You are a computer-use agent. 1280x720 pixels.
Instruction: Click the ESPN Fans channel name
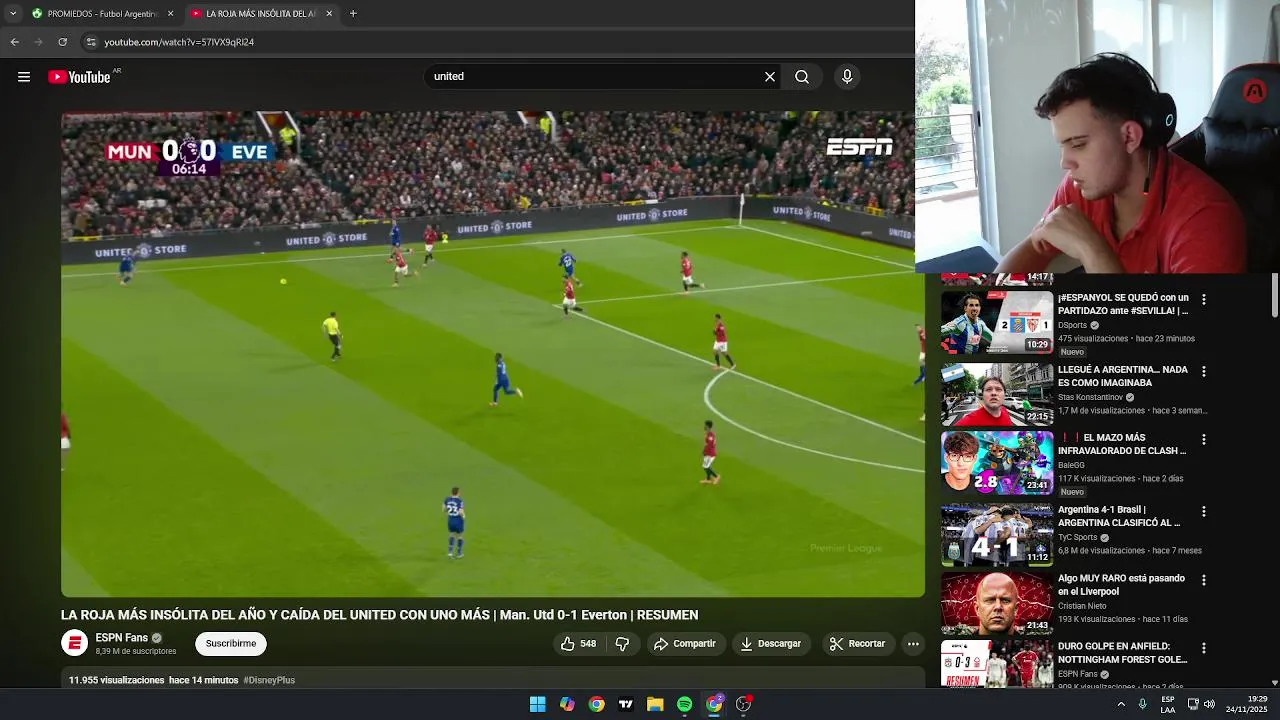pyautogui.click(x=122, y=638)
